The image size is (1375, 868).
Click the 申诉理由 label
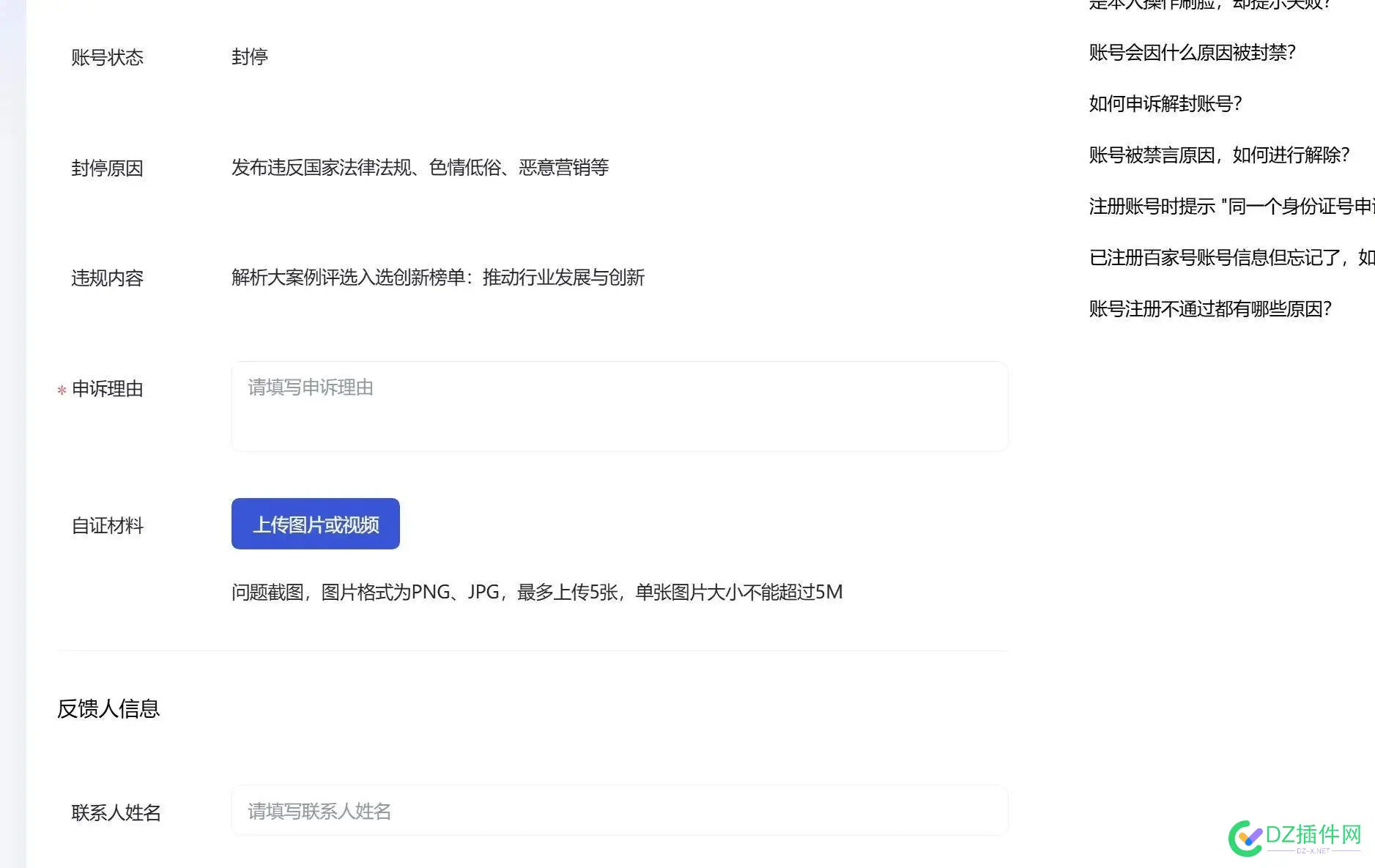click(x=107, y=389)
